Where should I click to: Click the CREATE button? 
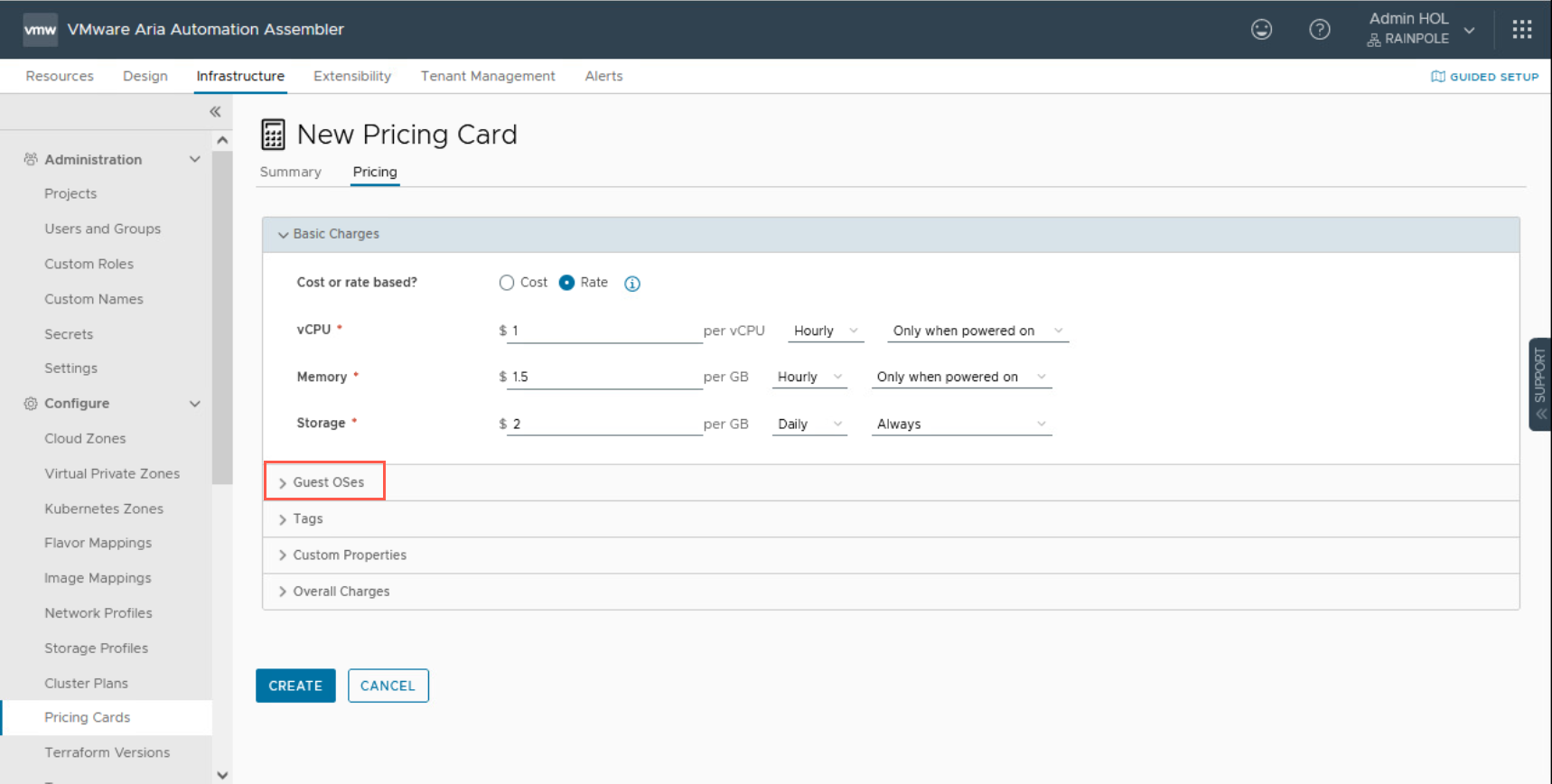295,686
